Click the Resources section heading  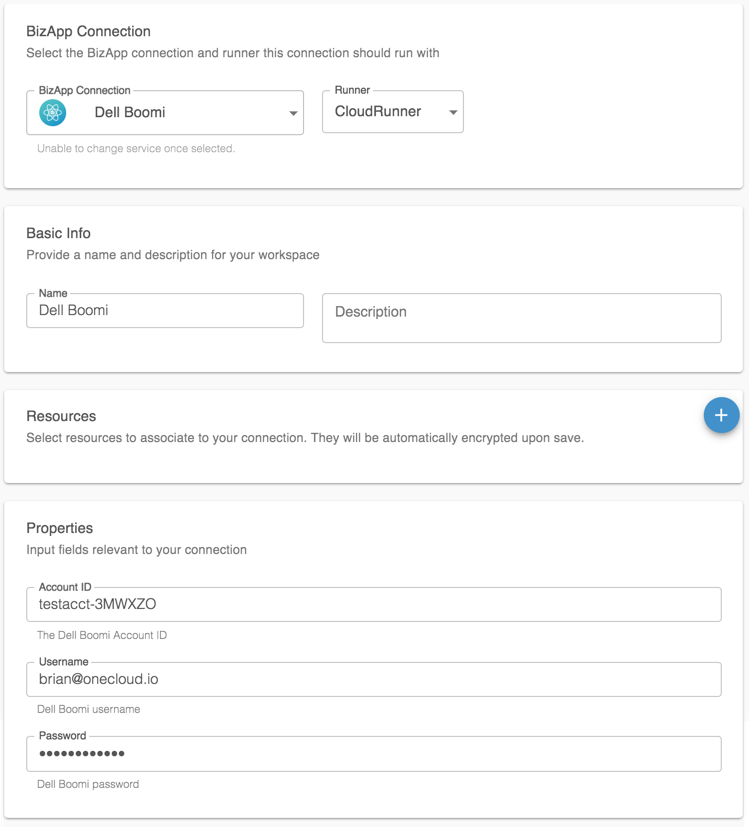(x=61, y=416)
